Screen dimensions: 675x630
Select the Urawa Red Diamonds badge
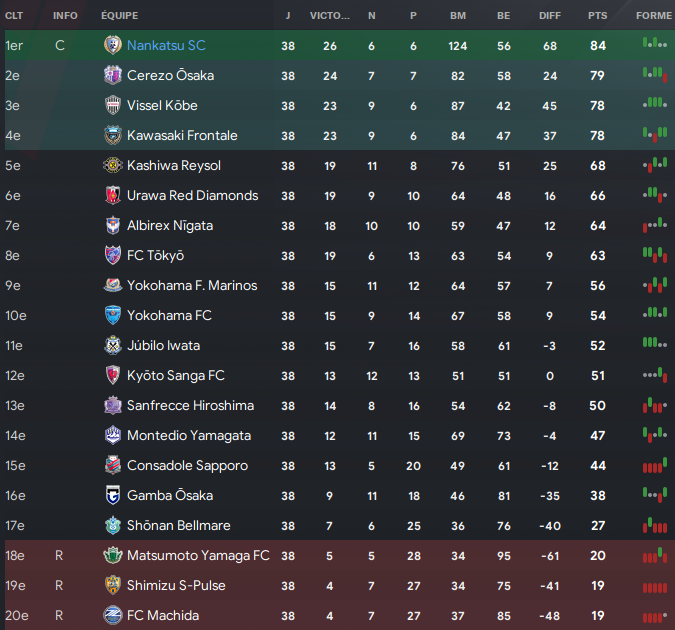click(x=113, y=196)
